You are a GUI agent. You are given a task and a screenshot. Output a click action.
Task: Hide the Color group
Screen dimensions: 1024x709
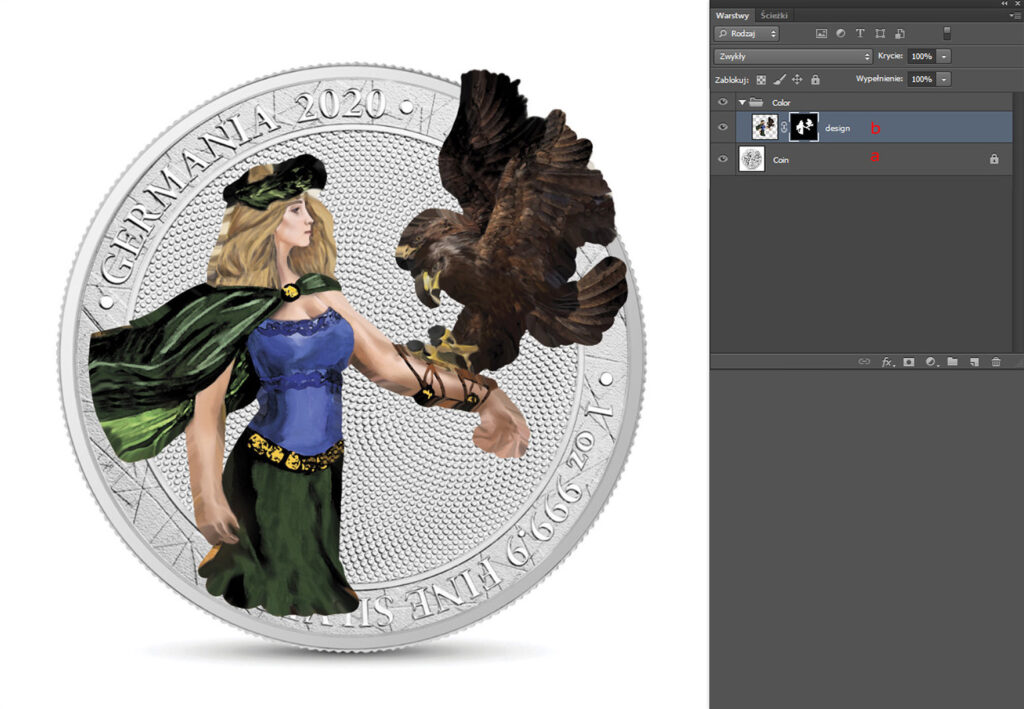pos(722,102)
